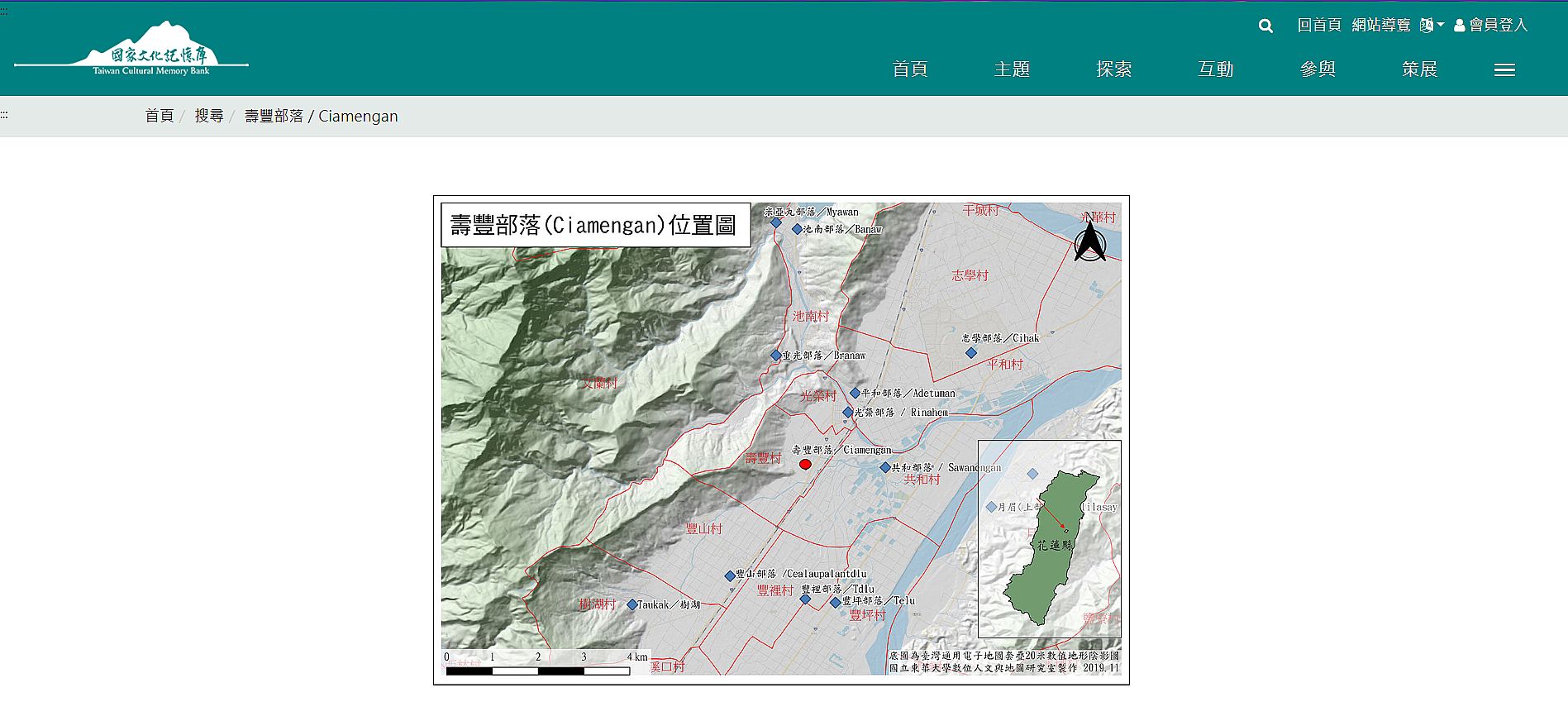Open the 主題 navigation menu
This screenshot has height=721, width=1568.
(1012, 69)
